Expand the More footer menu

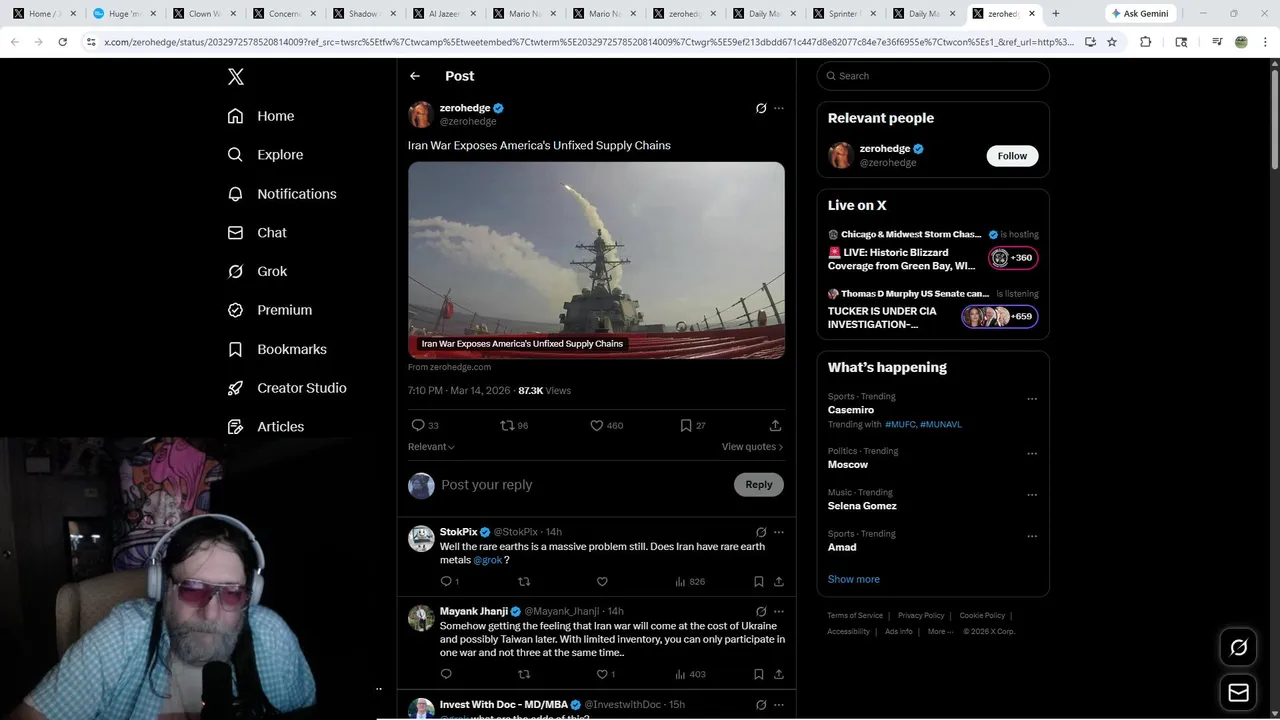[x=940, y=631]
